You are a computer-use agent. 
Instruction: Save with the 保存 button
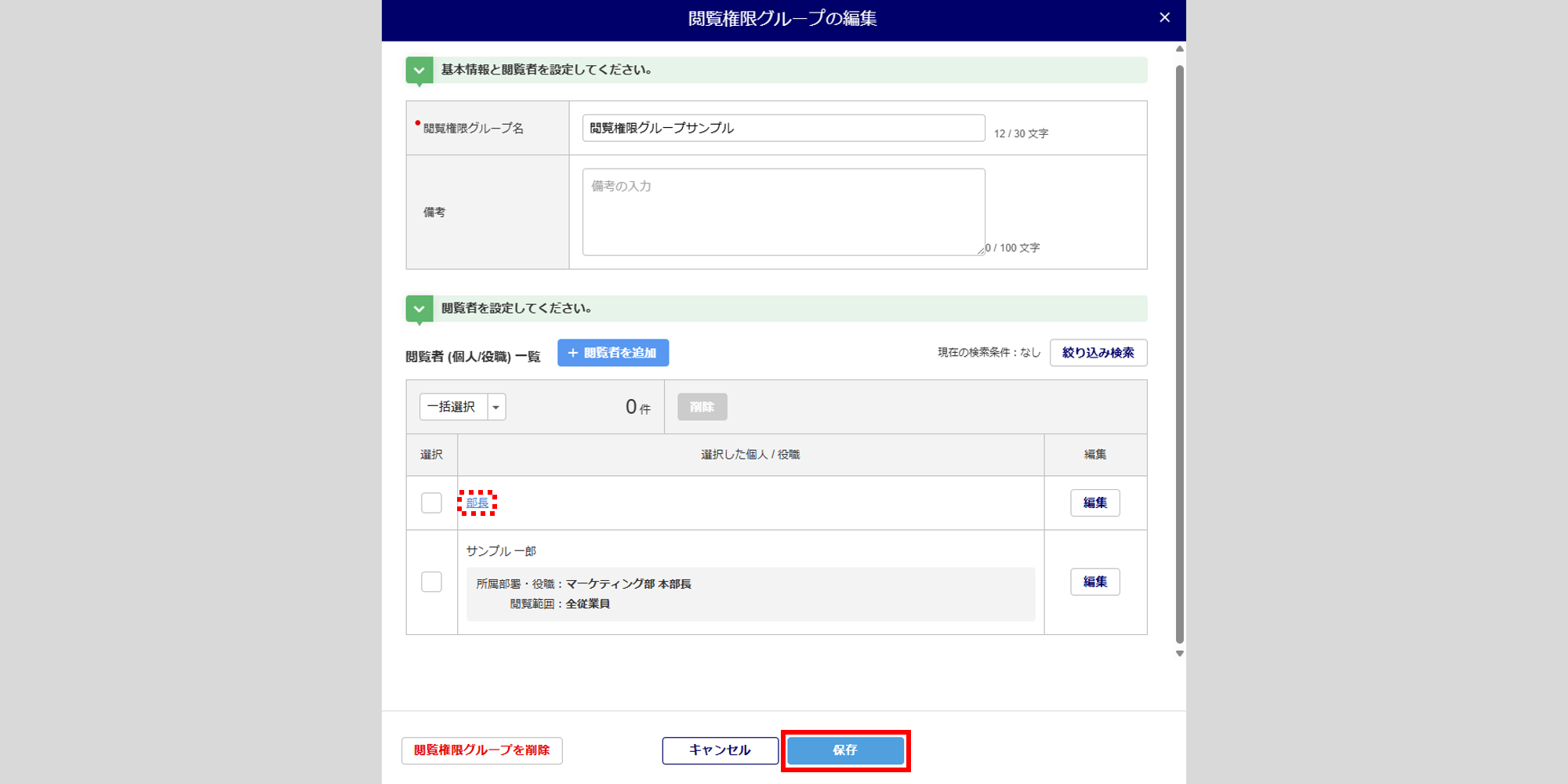pos(845,750)
